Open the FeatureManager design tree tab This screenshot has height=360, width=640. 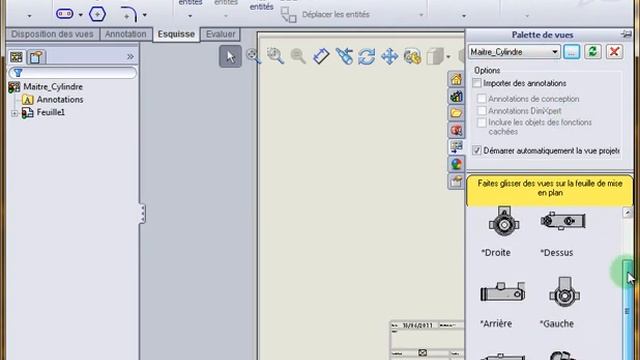tap(16, 57)
